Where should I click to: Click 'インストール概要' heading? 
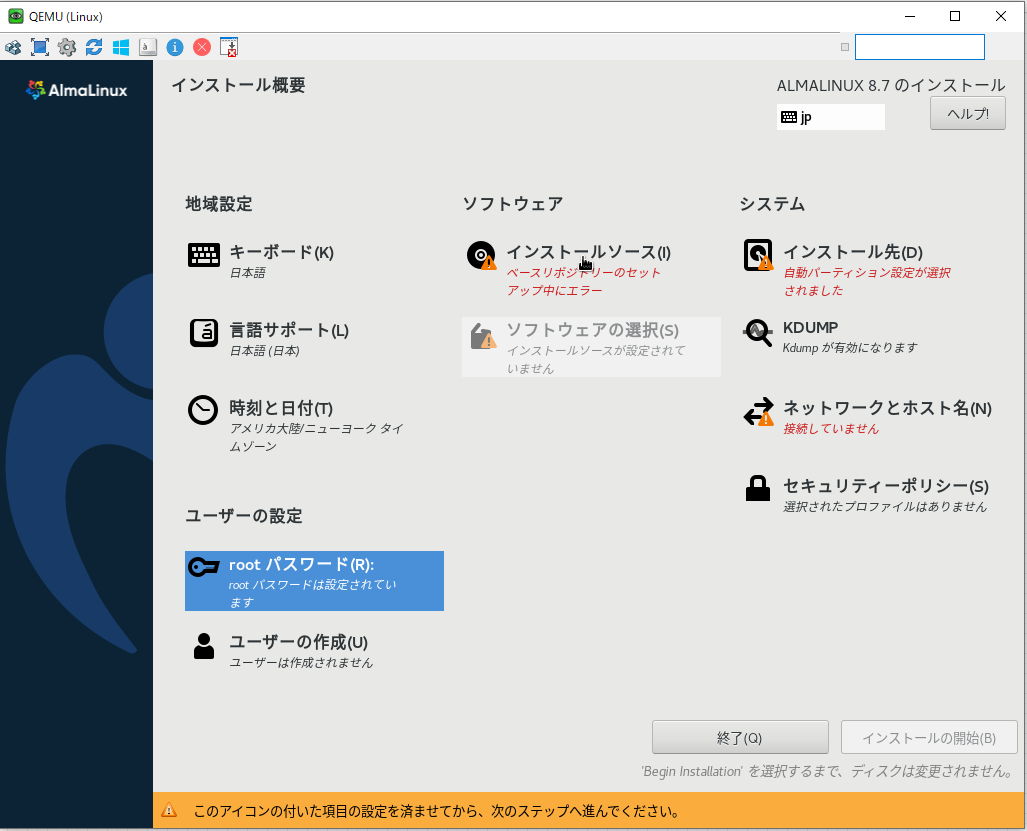click(238, 85)
